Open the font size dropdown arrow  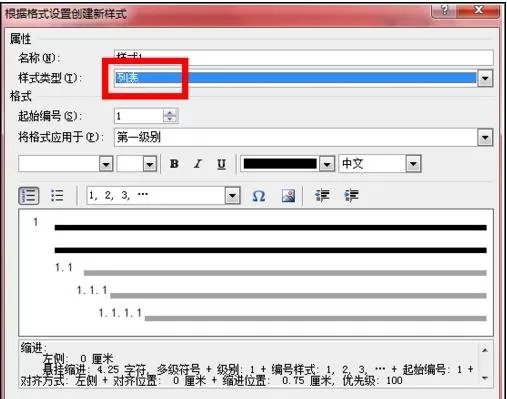pyautogui.click(x=150, y=164)
